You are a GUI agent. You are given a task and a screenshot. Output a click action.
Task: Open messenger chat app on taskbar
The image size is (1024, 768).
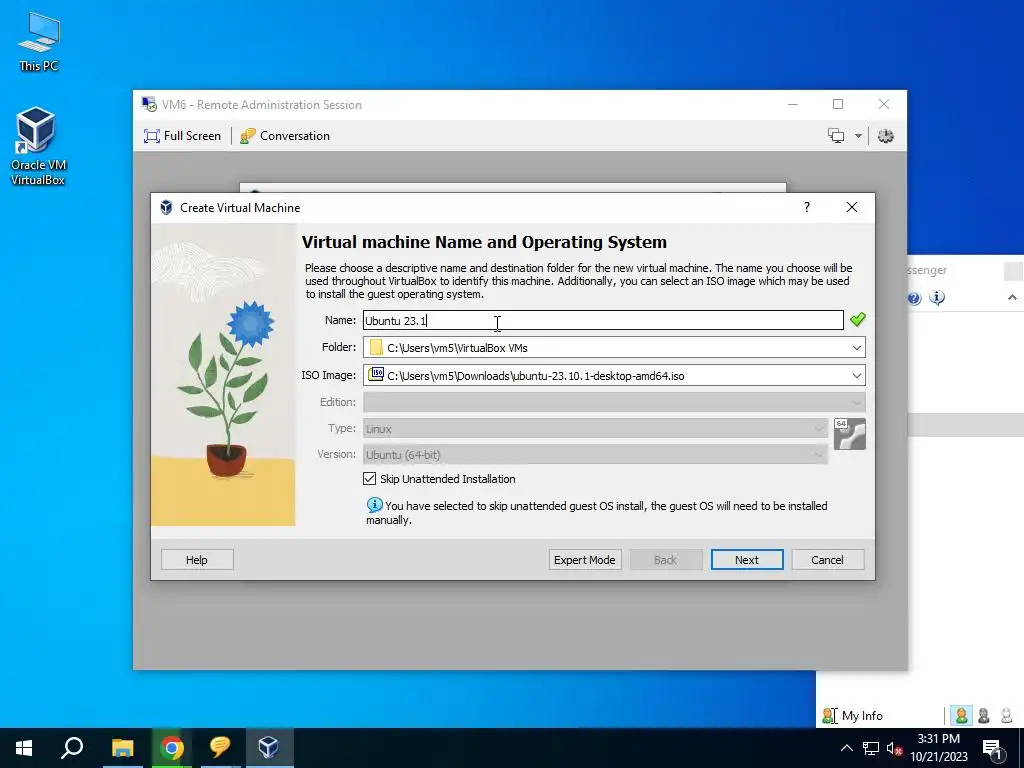pos(220,748)
